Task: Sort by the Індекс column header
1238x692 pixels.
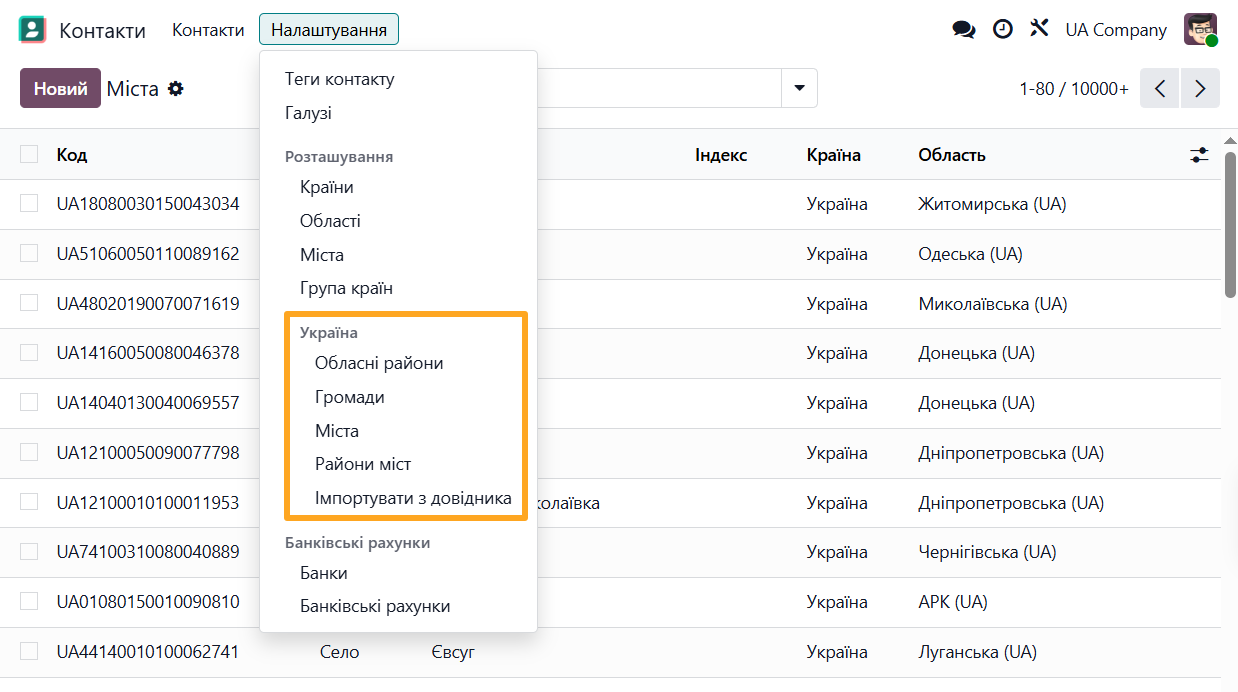Action: pyautogui.click(x=721, y=155)
